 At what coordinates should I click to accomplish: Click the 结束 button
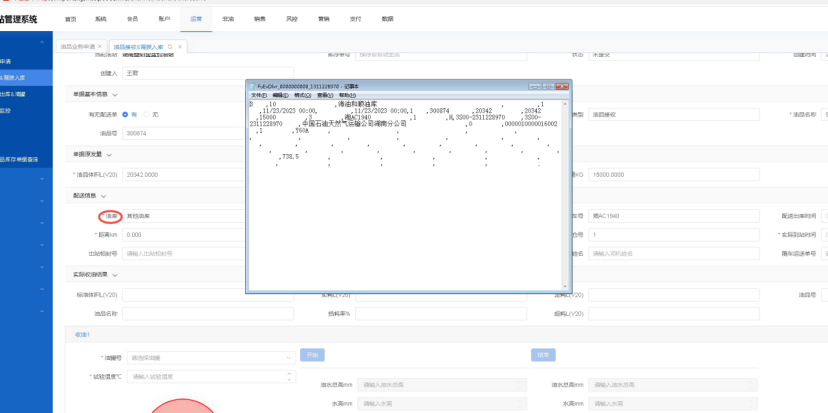542,355
